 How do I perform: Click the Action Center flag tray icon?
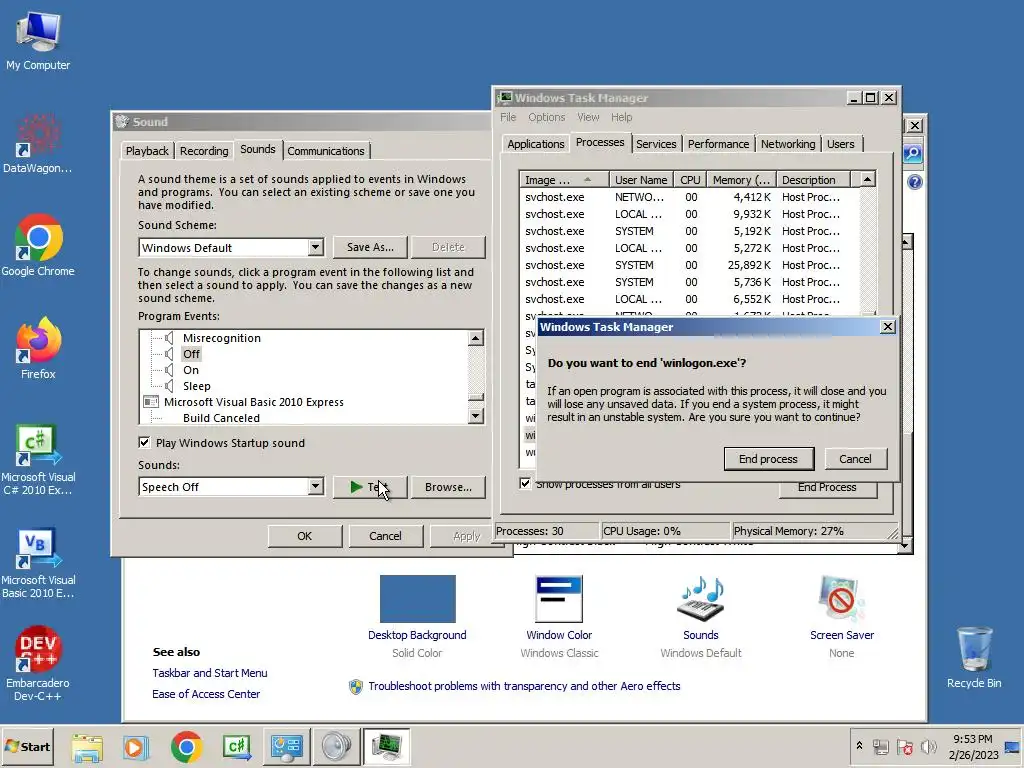tap(904, 746)
